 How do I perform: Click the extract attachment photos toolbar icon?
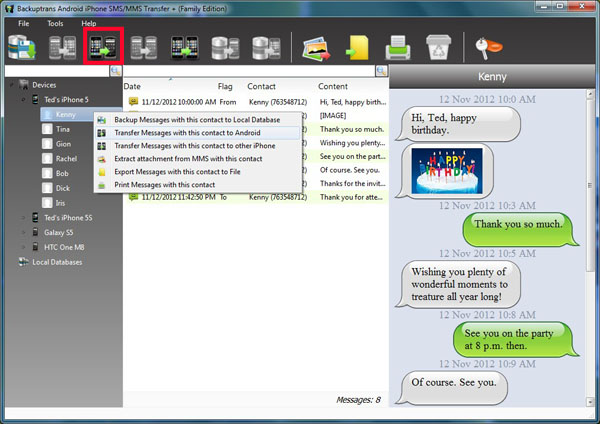(316, 48)
